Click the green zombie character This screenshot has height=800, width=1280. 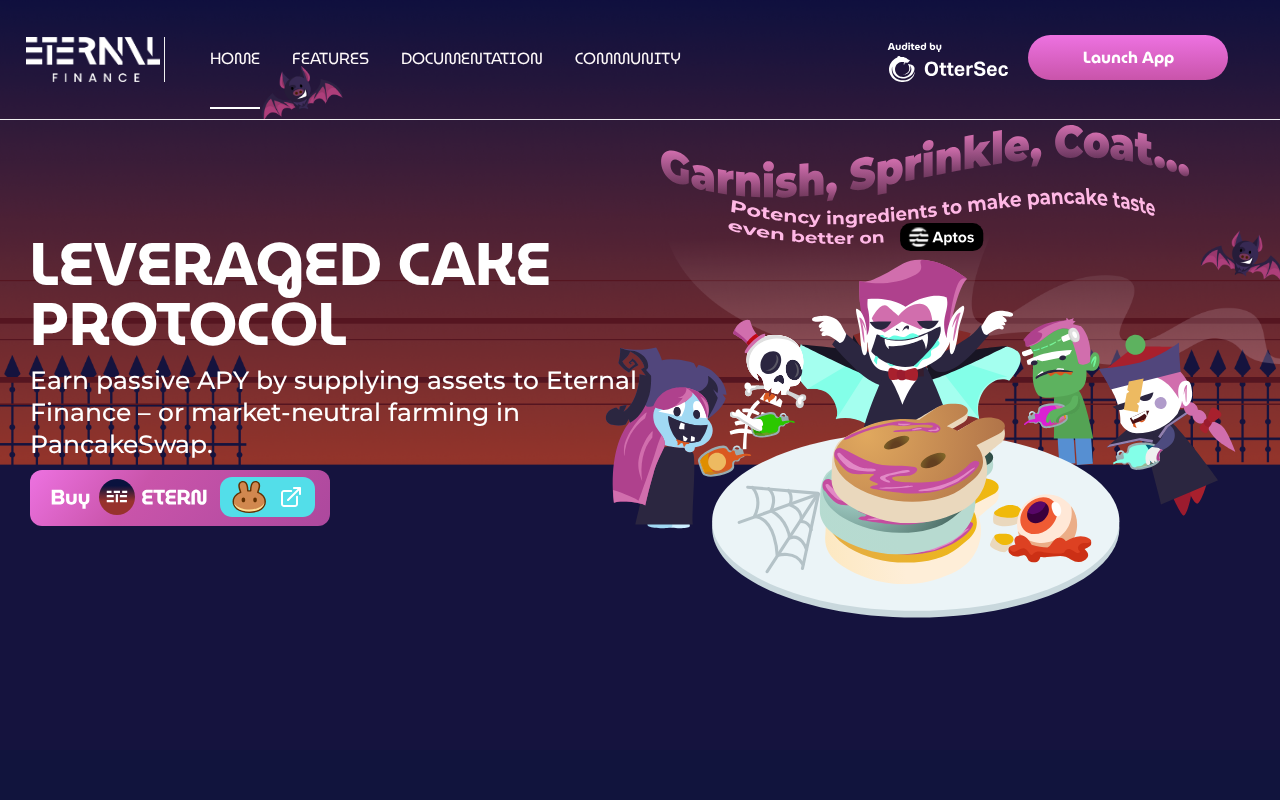click(x=1062, y=390)
